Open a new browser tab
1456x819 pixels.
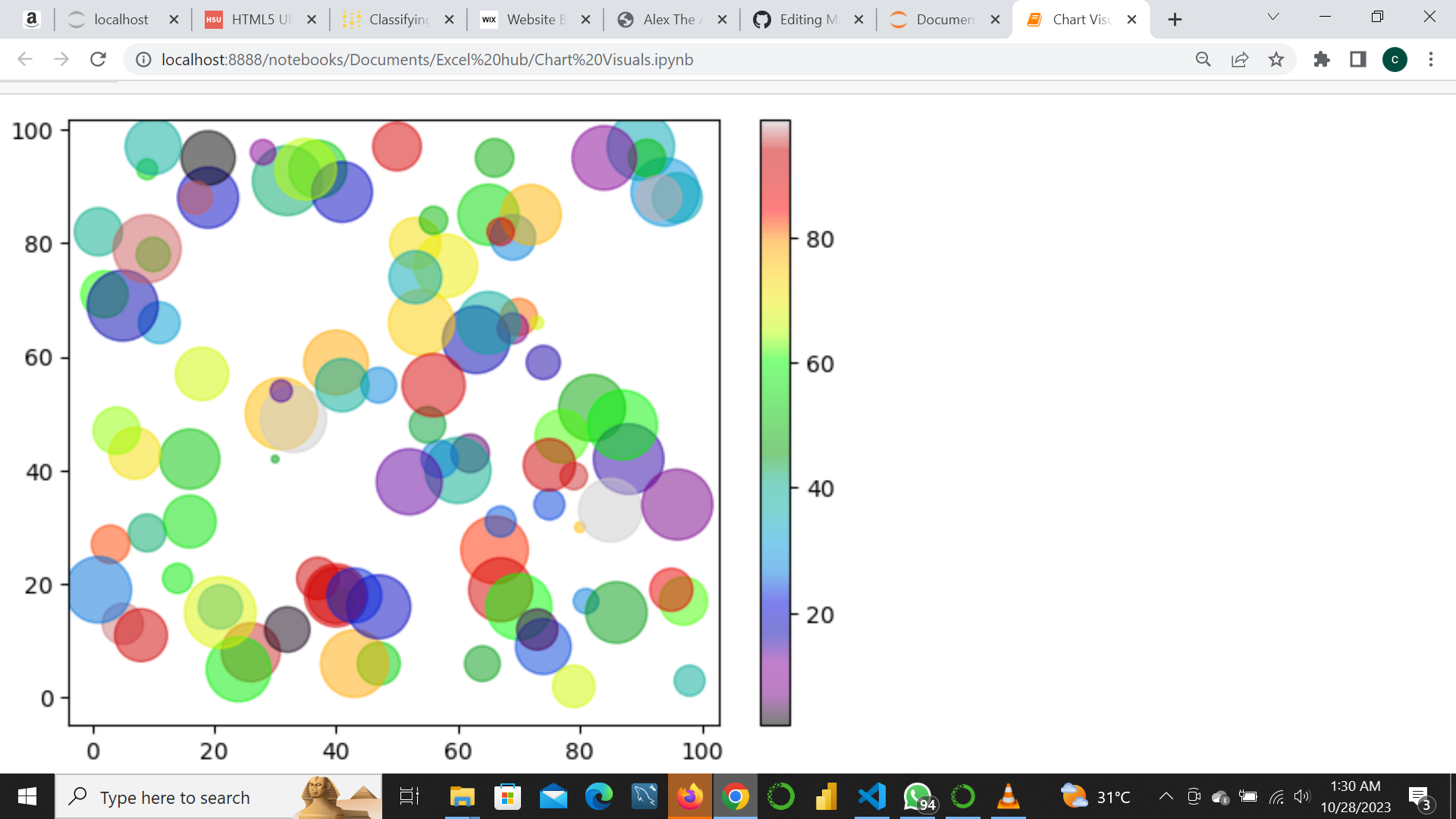coord(1175,20)
